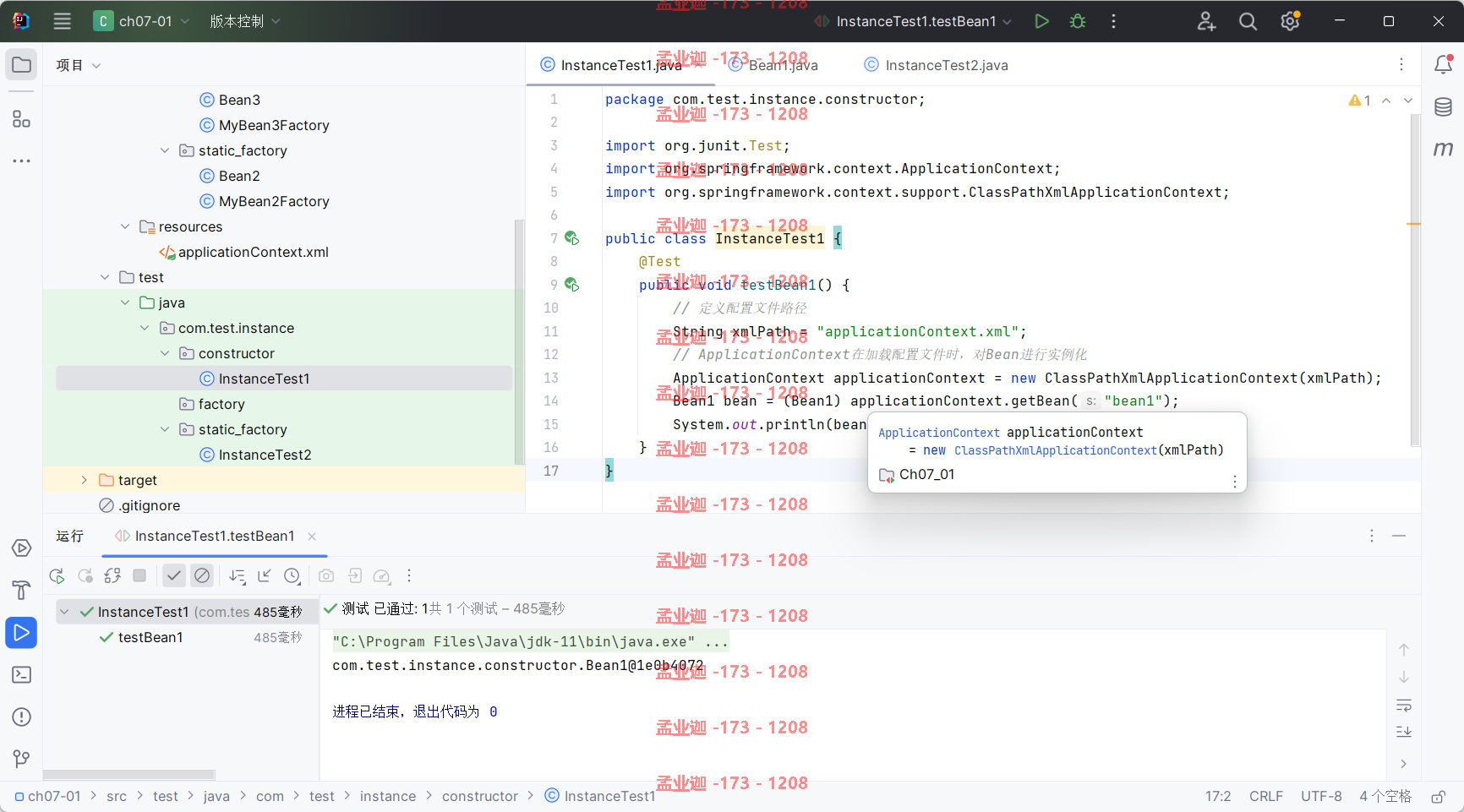This screenshot has width=1464, height=812.
Task: Open Search Everywhere magnifier
Action: 1248,21
